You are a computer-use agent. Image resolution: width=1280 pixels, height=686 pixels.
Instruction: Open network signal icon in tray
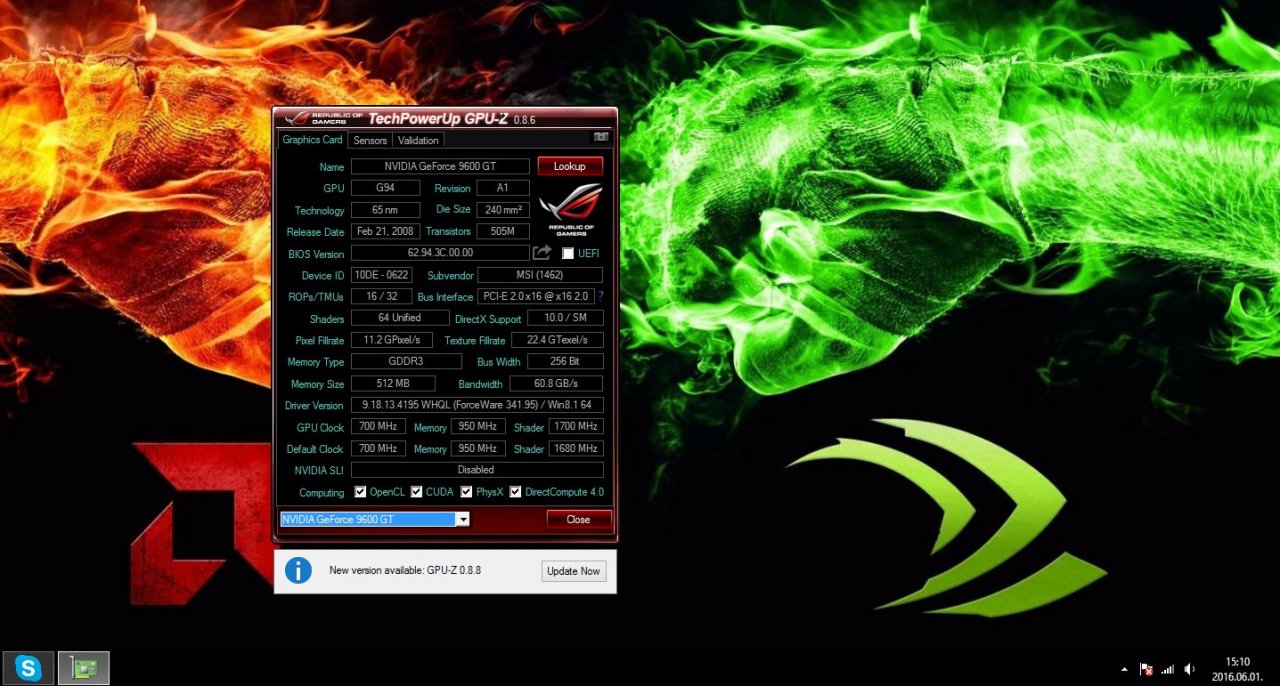tap(1167, 669)
